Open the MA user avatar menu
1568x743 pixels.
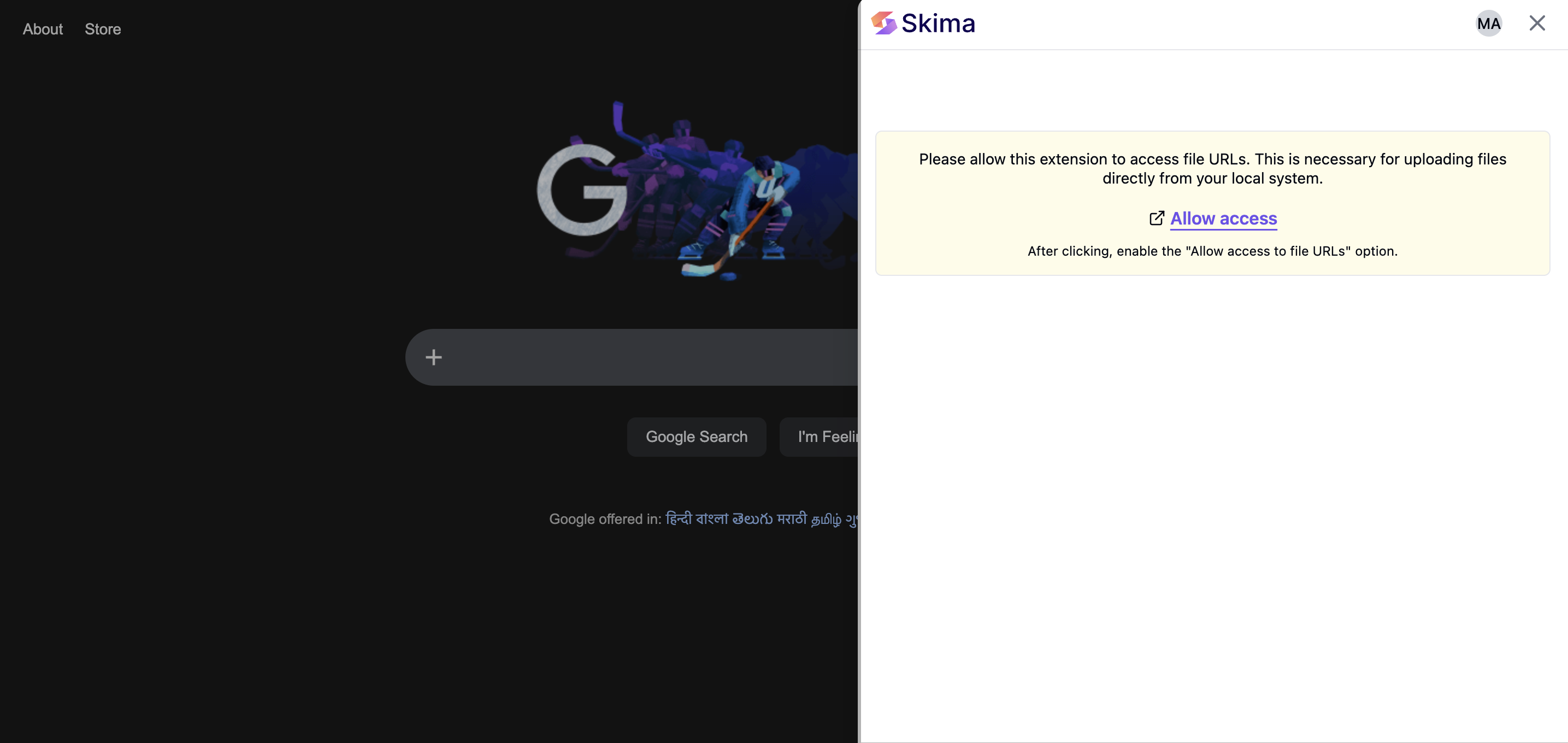(x=1488, y=23)
